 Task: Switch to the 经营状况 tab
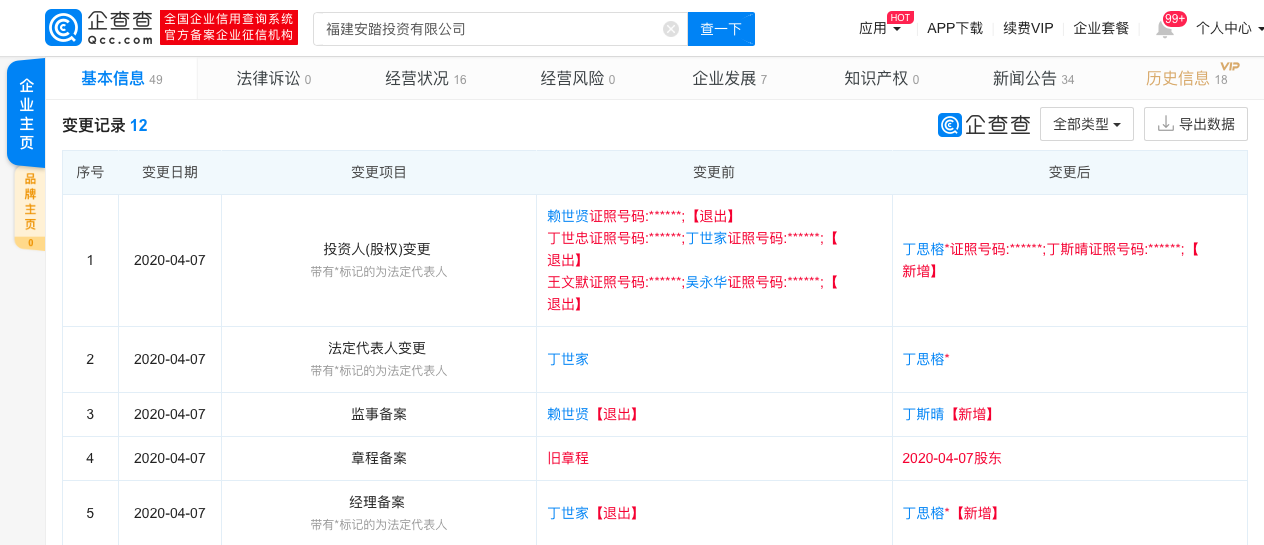[x=426, y=79]
